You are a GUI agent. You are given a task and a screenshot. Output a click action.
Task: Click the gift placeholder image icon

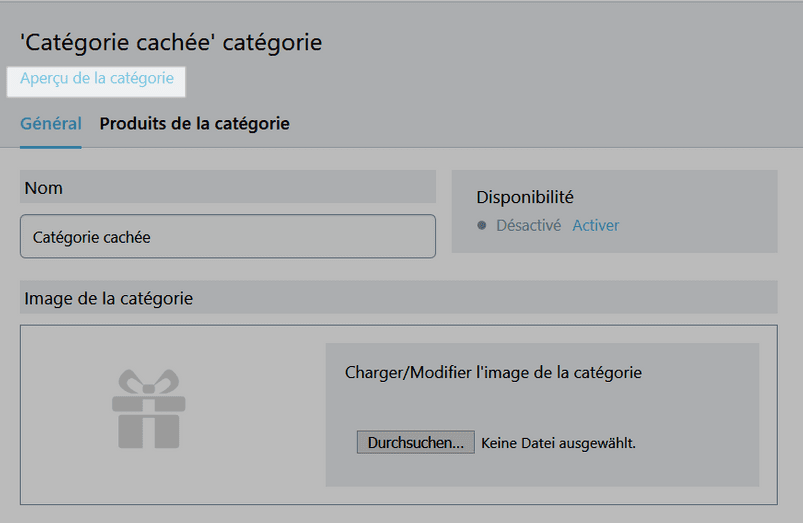pyautogui.click(x=149, y=409)
